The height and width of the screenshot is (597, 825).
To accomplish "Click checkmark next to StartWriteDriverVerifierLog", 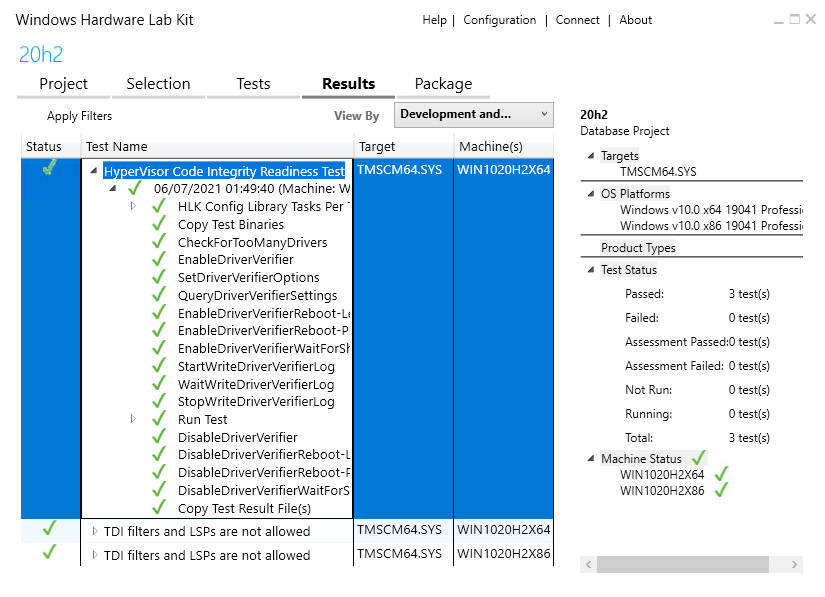I will [159, 366].
